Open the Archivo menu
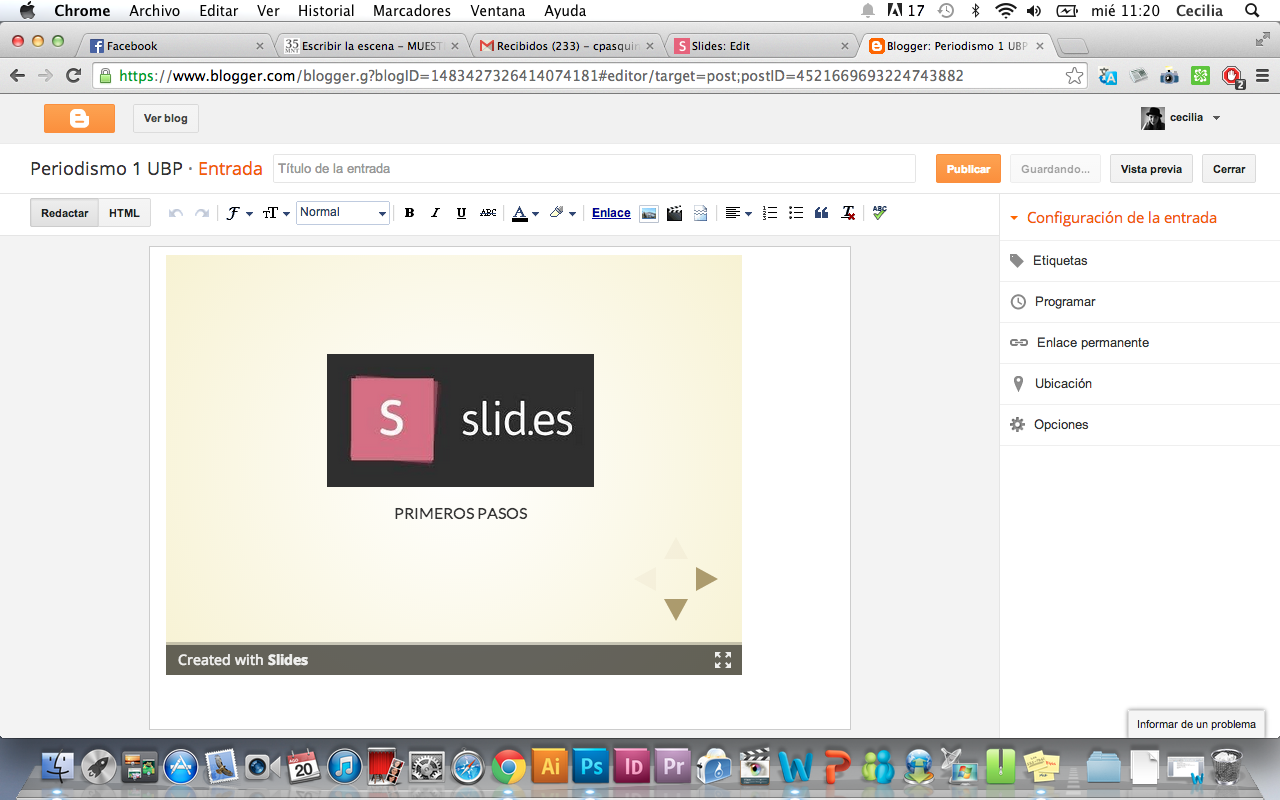Image resolution: width=1280 pixels, height=800 pixels. 154,11
